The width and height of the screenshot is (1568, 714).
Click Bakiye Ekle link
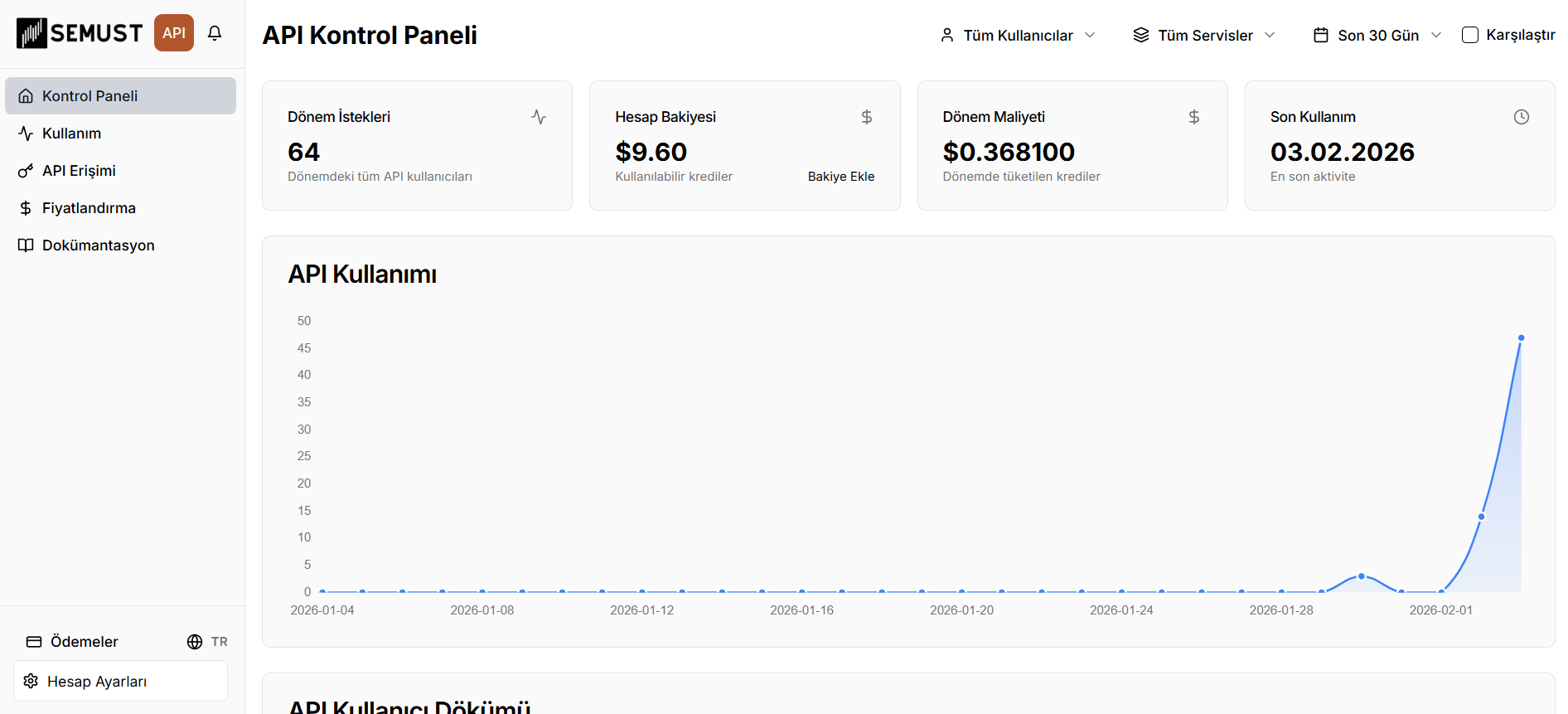pyautogui.click(x=841, y=177)
